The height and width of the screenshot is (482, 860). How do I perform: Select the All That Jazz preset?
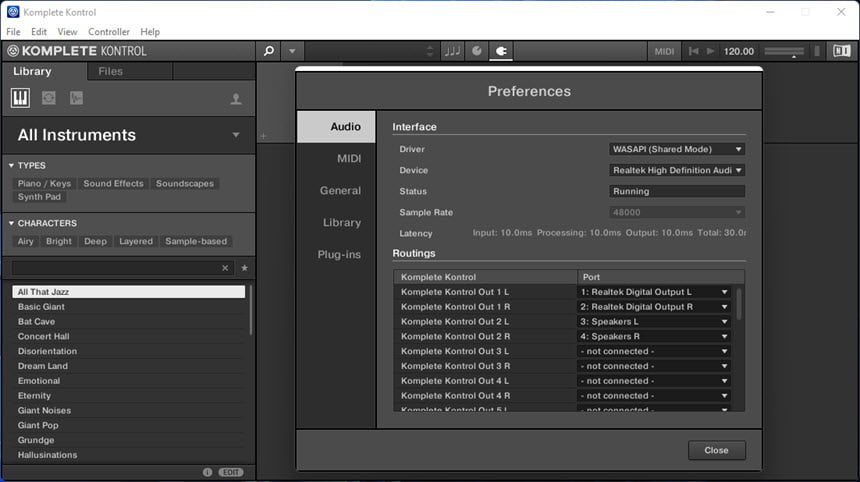point(128,292)
